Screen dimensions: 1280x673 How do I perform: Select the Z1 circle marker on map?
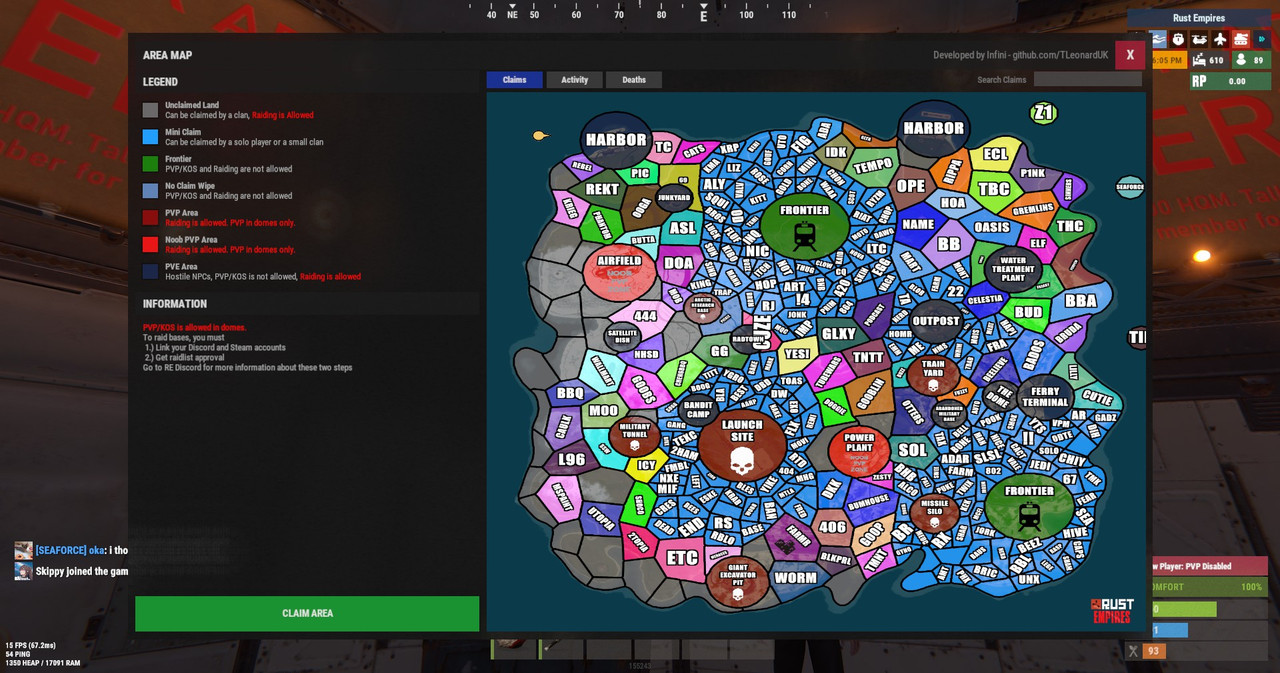1043,113
